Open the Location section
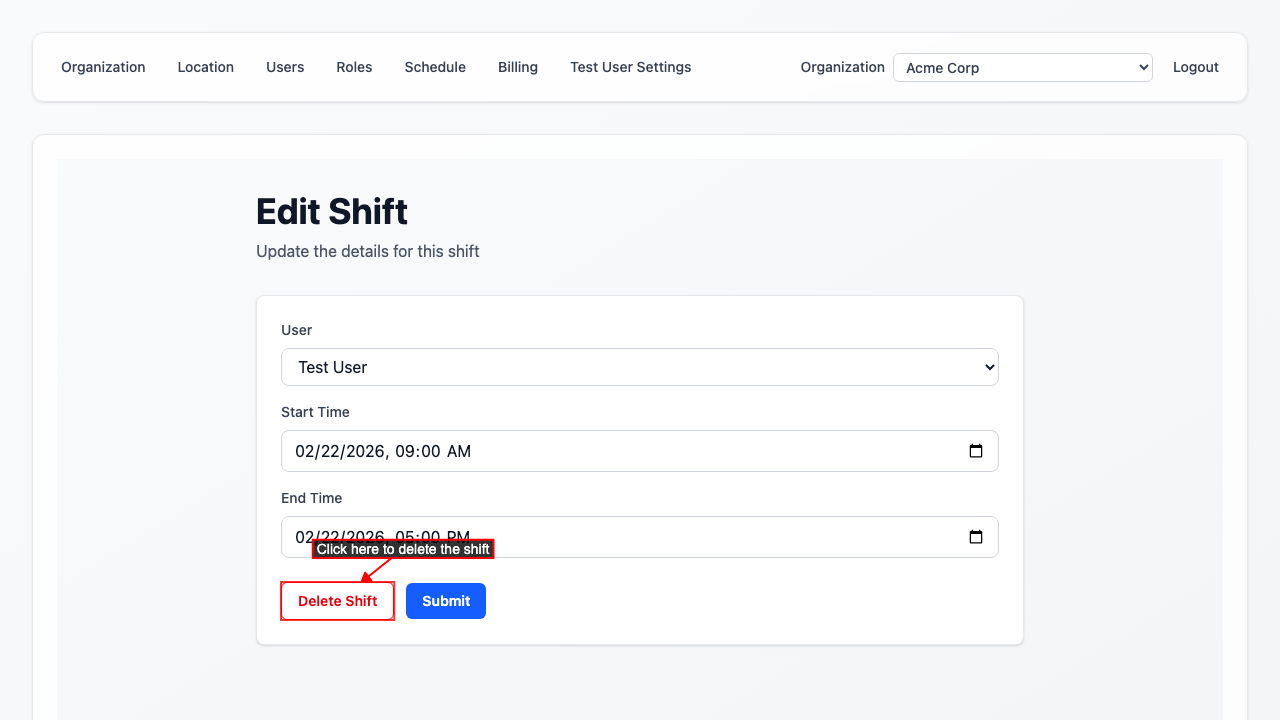Image resolution: width=1280 pixels, height=720 pixels. (x=205, y=67)
